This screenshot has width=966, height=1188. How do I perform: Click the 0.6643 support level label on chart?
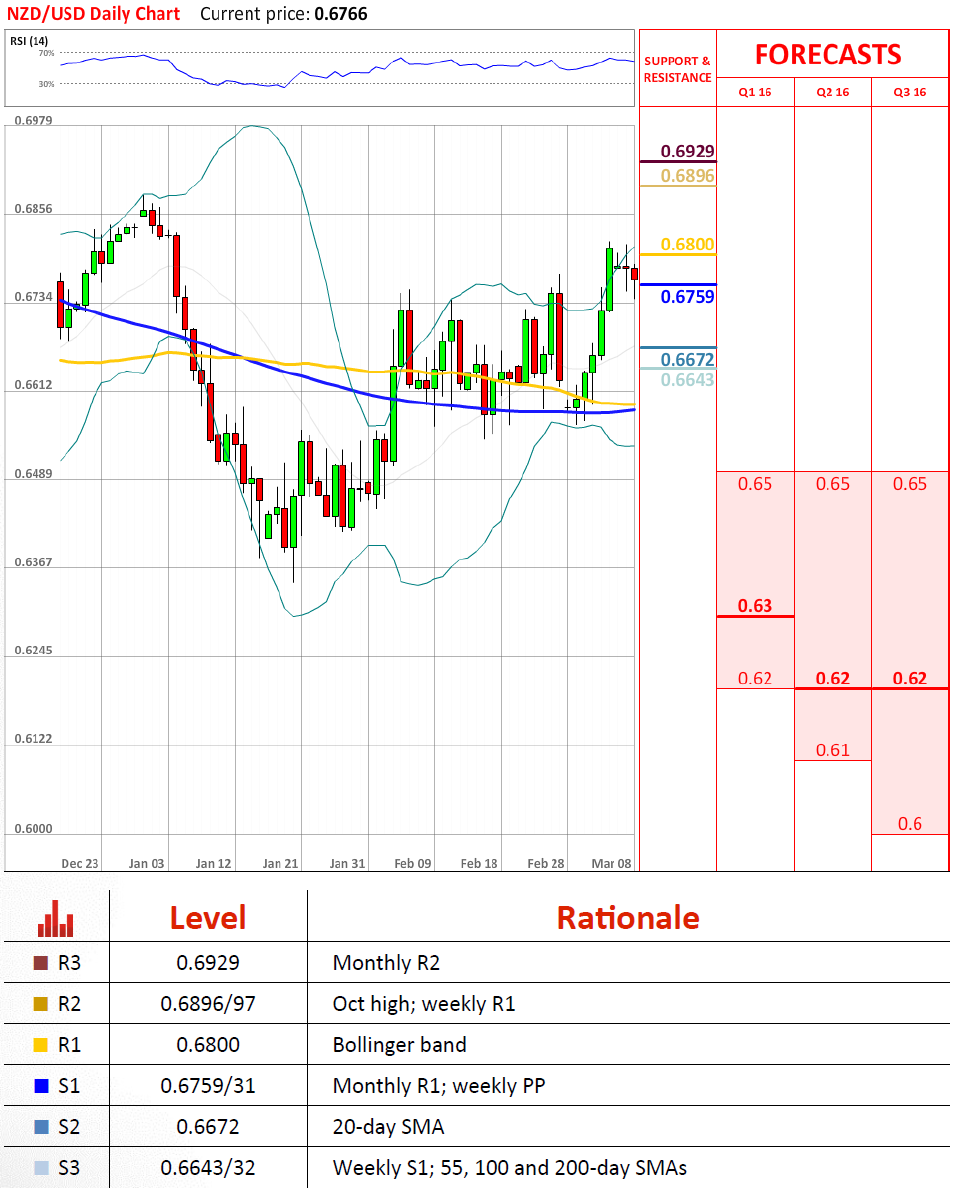click(687, 380)
